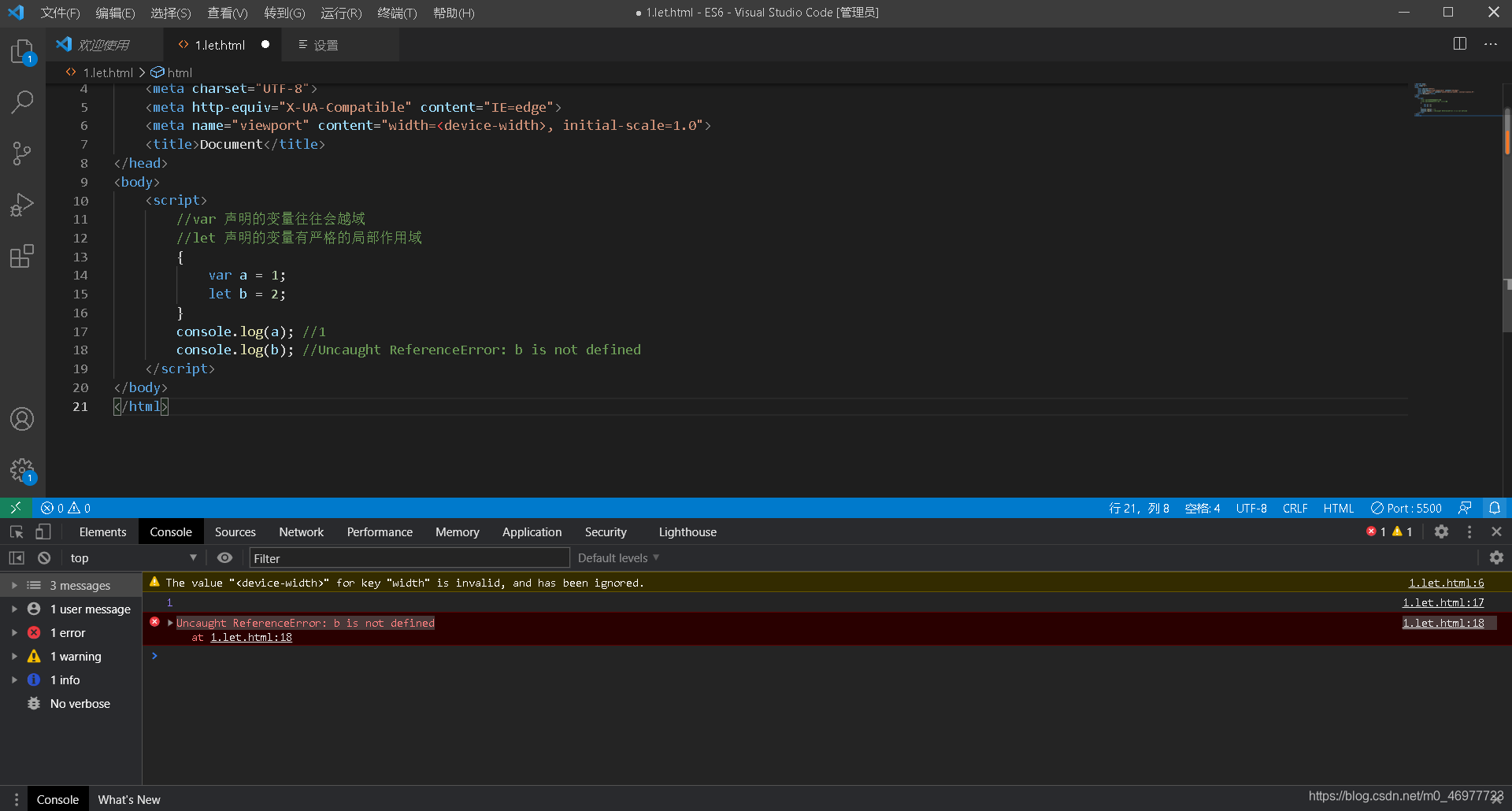Switch to the 欢迎使用 editor tab
1512x811 pixels.
click(104, 45)
